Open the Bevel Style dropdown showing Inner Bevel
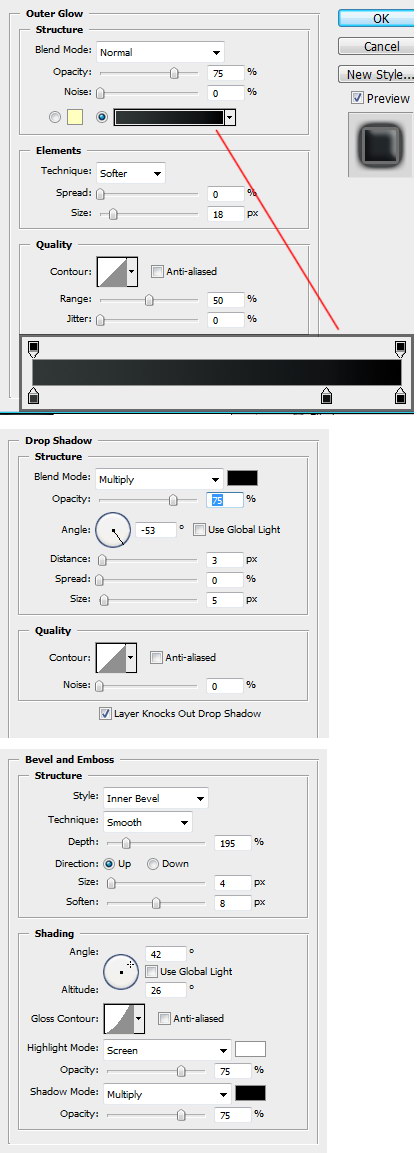 155,799
